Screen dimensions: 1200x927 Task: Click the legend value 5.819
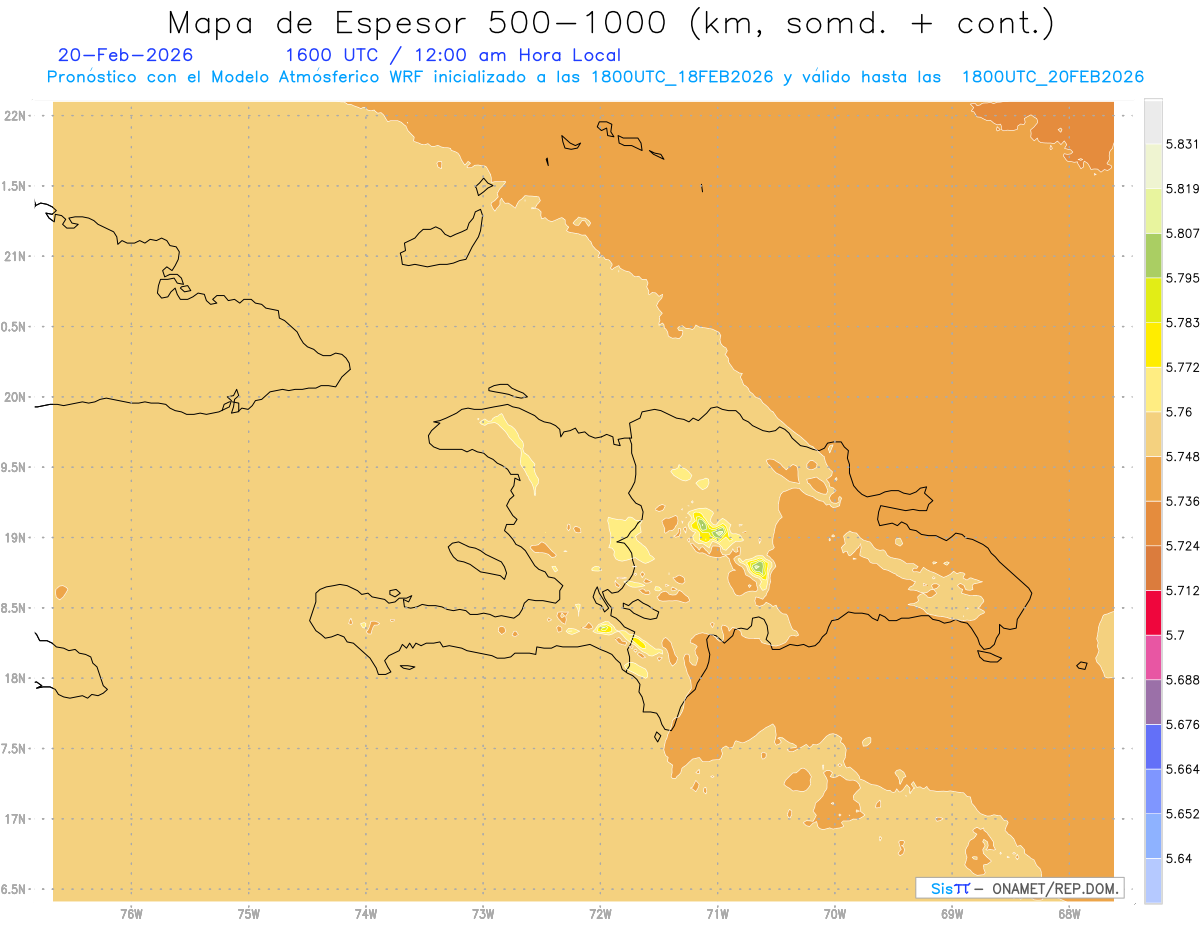pyautogui.click(x=1182, y=188)
